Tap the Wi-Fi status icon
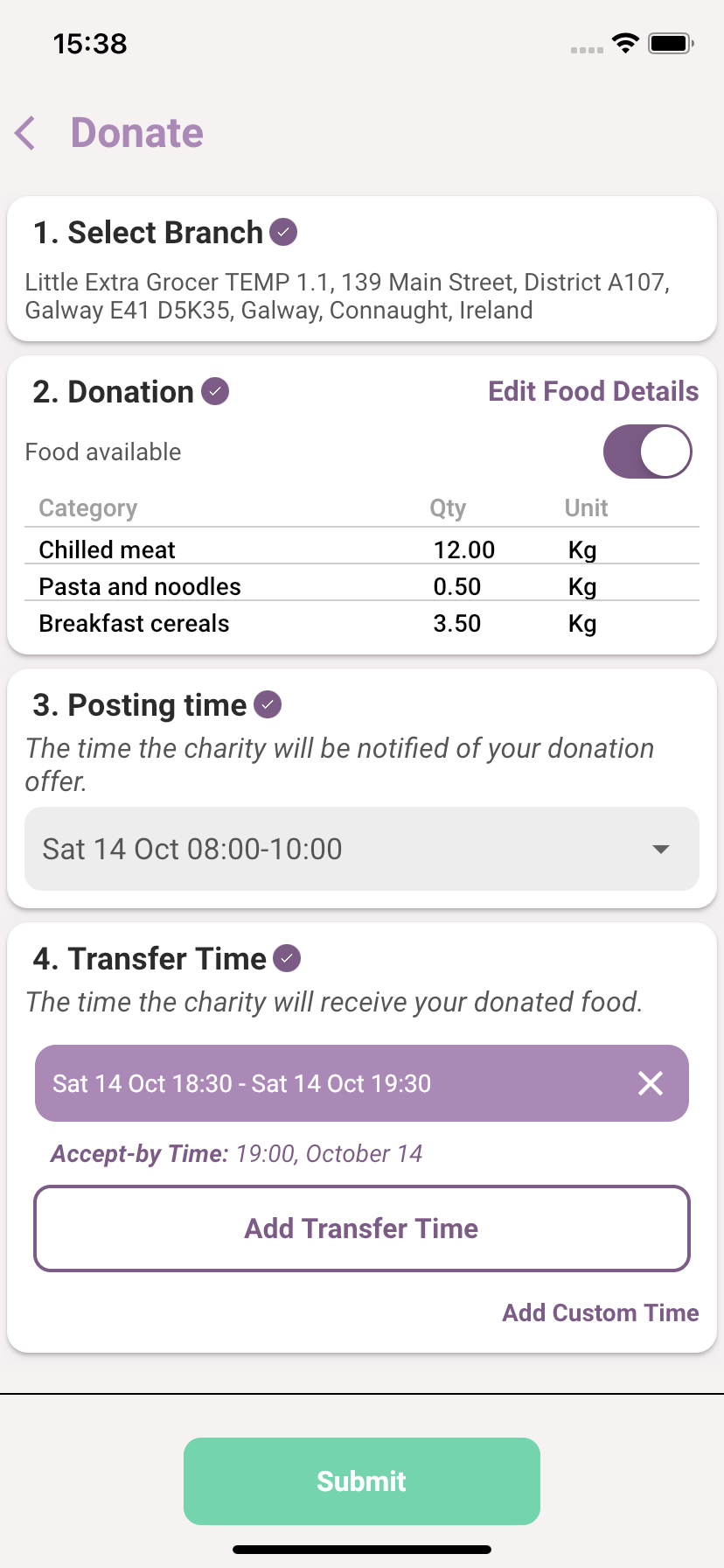This screenshot has height=1568, width=724. point(625,43)
